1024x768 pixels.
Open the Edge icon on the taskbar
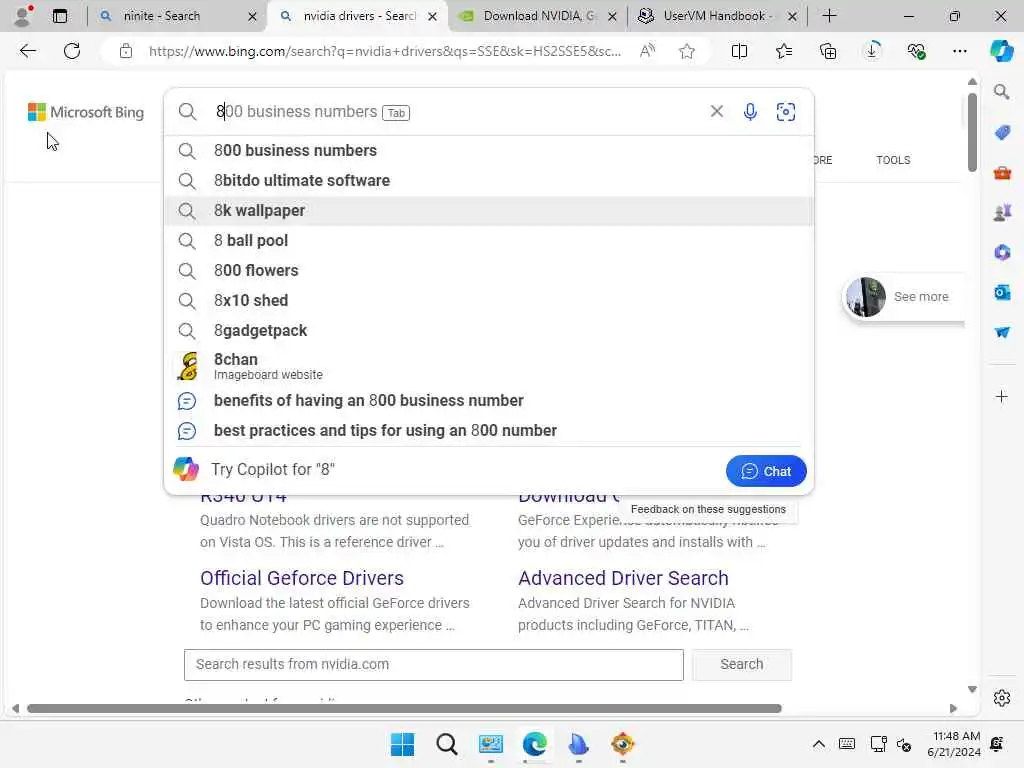(x=534, y=744)
